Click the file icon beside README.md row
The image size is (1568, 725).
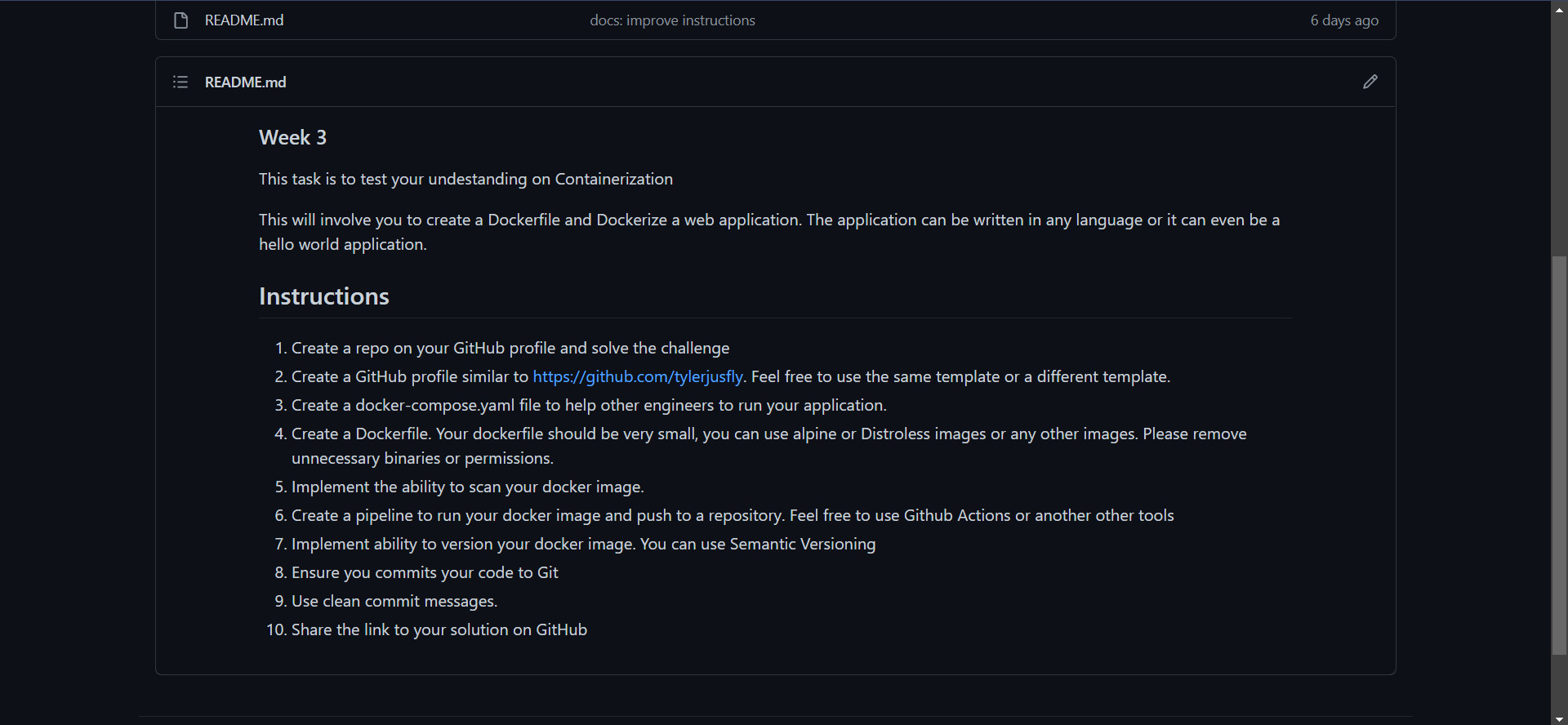(x=181, y=20)
